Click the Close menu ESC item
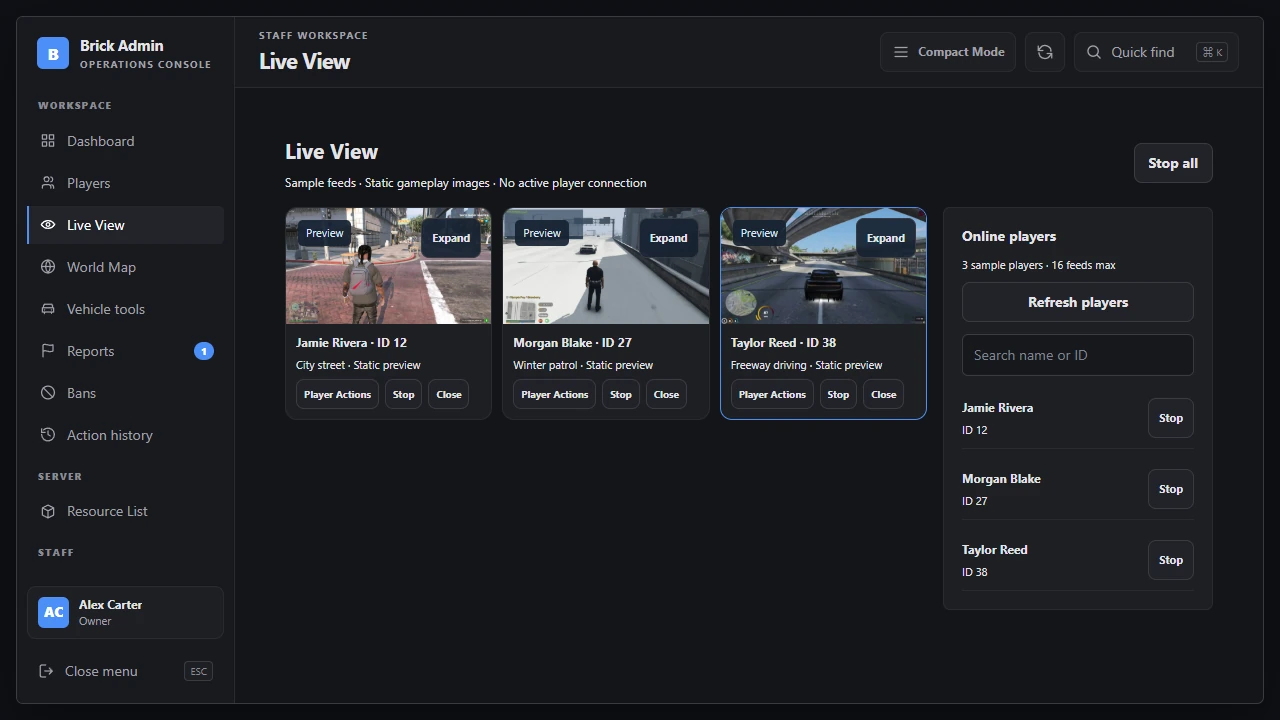Screen dimensions: 1280x720 click(x=125, y=671)
